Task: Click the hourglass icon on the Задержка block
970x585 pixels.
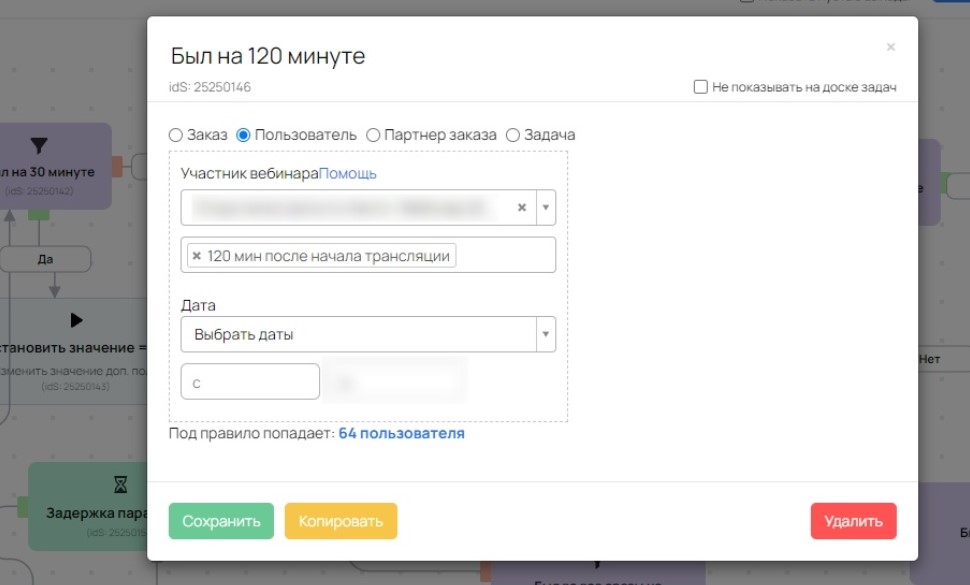Action: click(121, 485)
